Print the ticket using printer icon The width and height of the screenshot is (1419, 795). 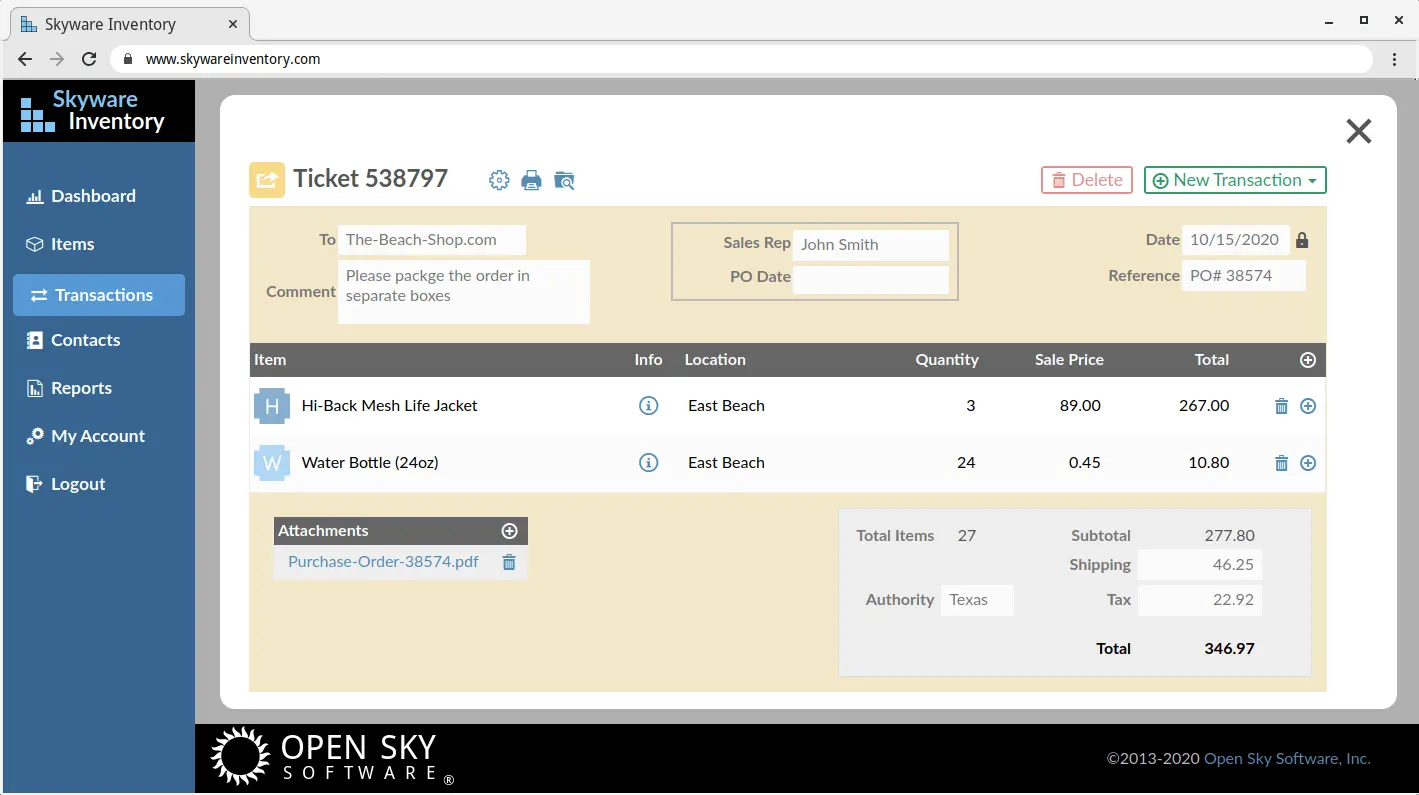tap(532, 180)
